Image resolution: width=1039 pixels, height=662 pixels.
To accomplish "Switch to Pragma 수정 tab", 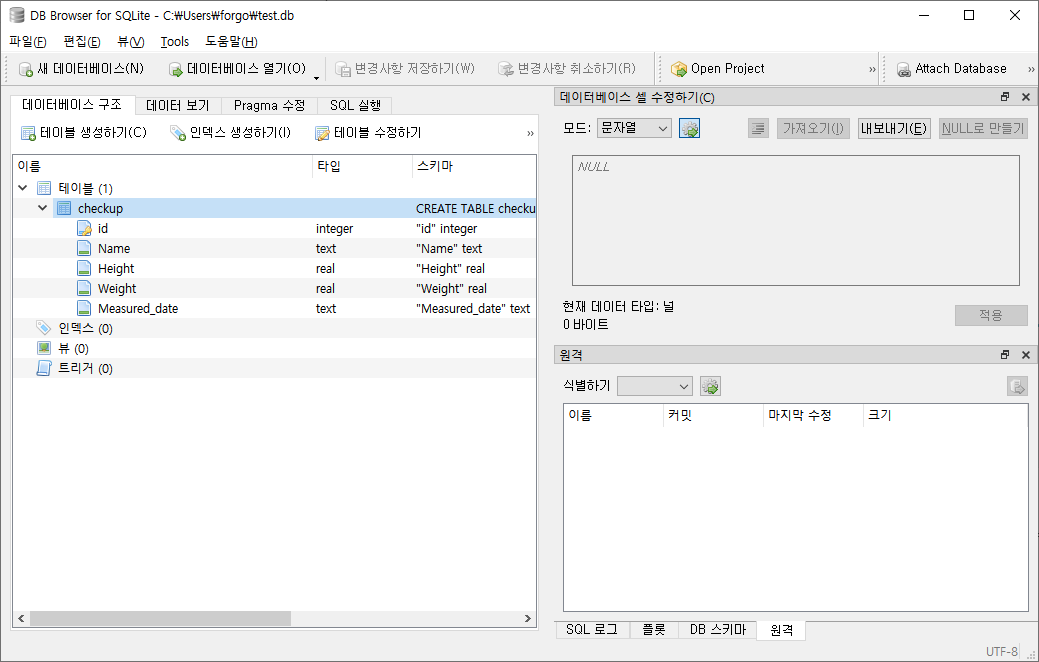I will [x=269, y=105].
